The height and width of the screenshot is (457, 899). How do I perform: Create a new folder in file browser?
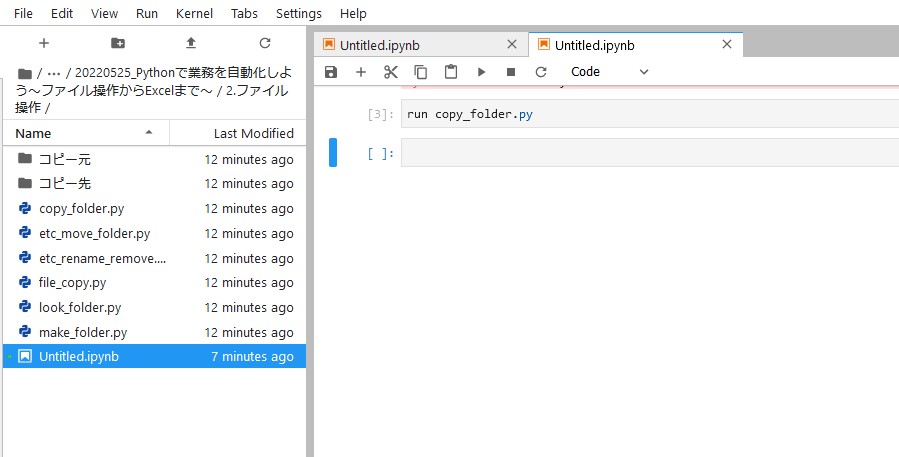tap(118, 43)
